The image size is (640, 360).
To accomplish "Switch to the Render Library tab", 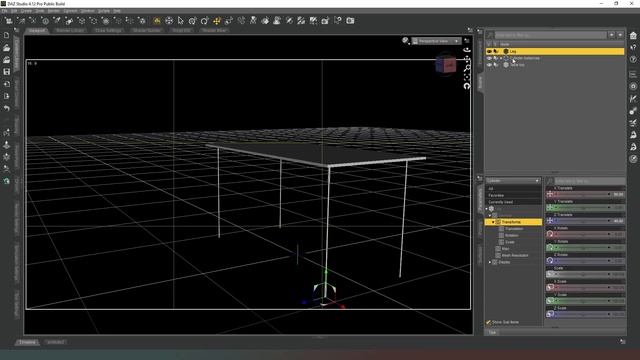I will coord(70,30).
